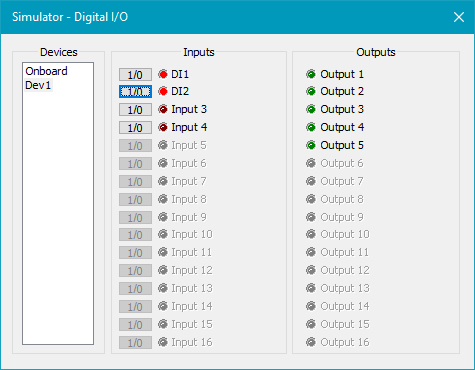This screenshot has width=475, height=370.
Task: Click the gray LED for Output 12
Action: [311, 270]
